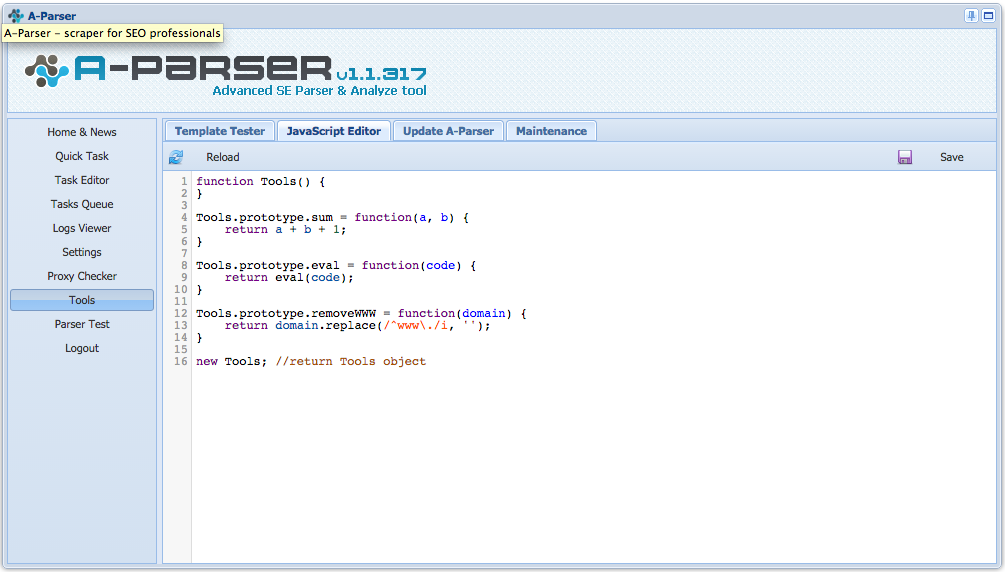
Task: Click line number 16 in the gutter
Action: pos(181,362)
